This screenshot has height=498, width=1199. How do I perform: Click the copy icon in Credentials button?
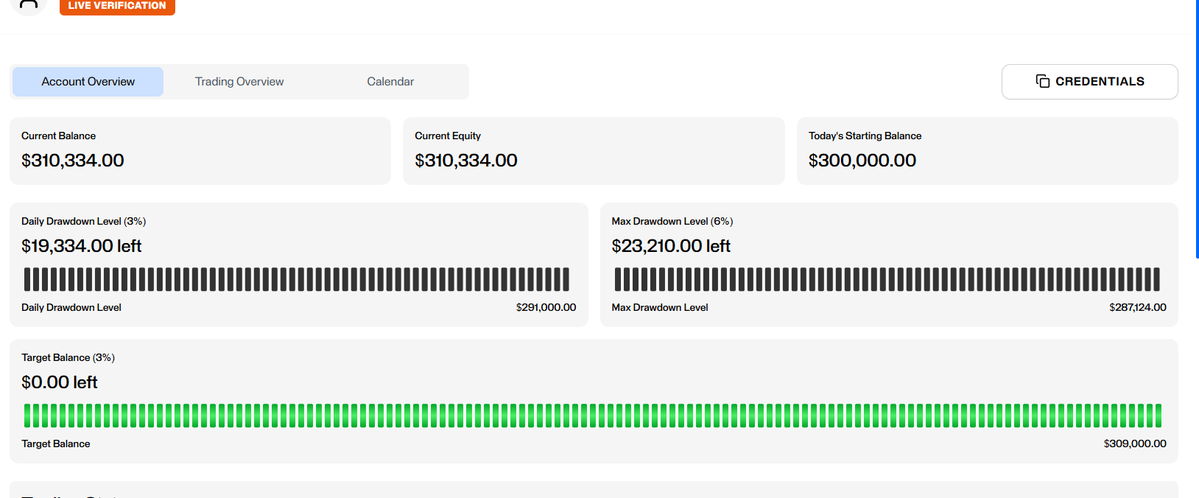pyautogui.click(x=1042, y=81)
